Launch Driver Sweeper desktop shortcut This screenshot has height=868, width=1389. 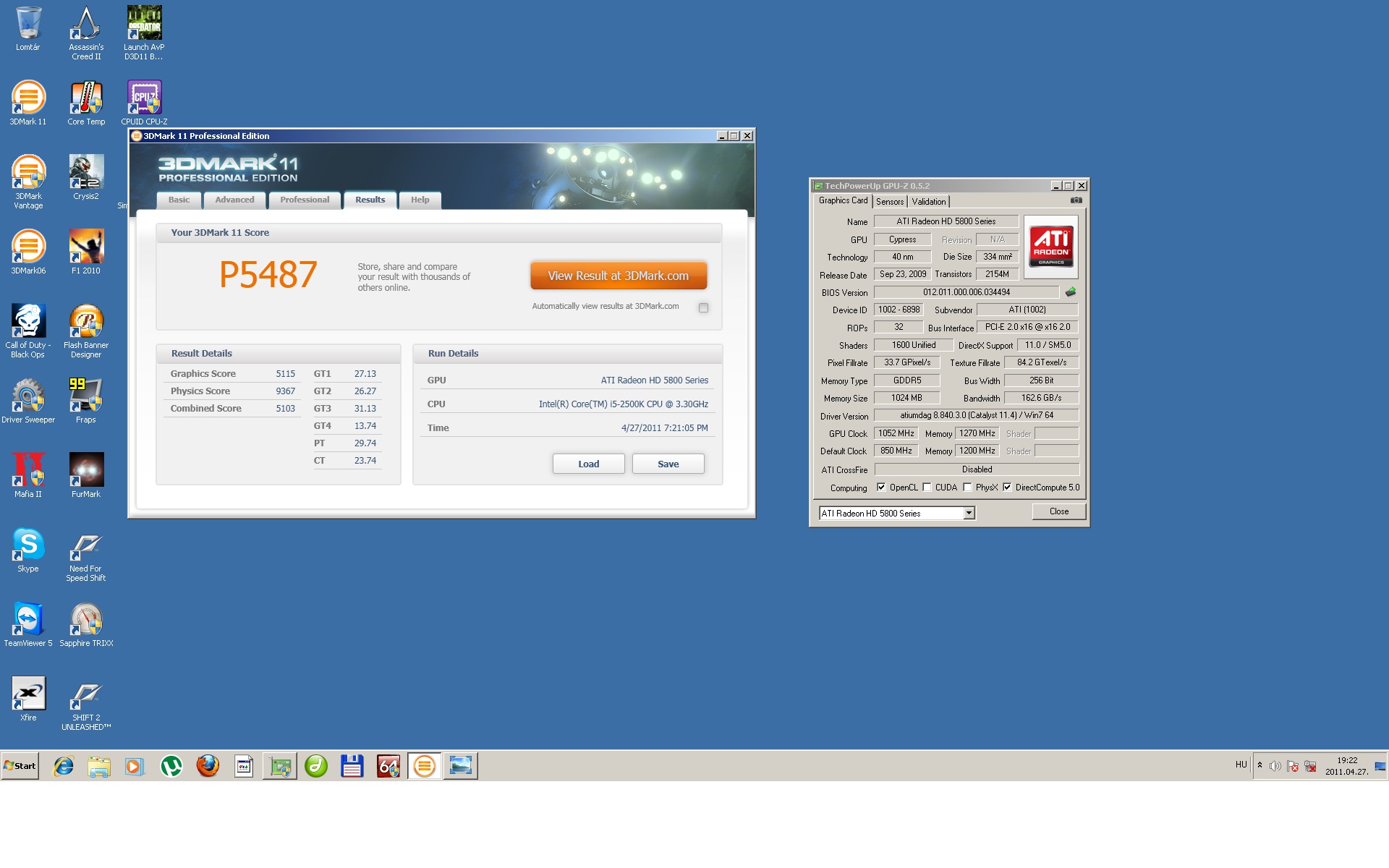point(28,401)
